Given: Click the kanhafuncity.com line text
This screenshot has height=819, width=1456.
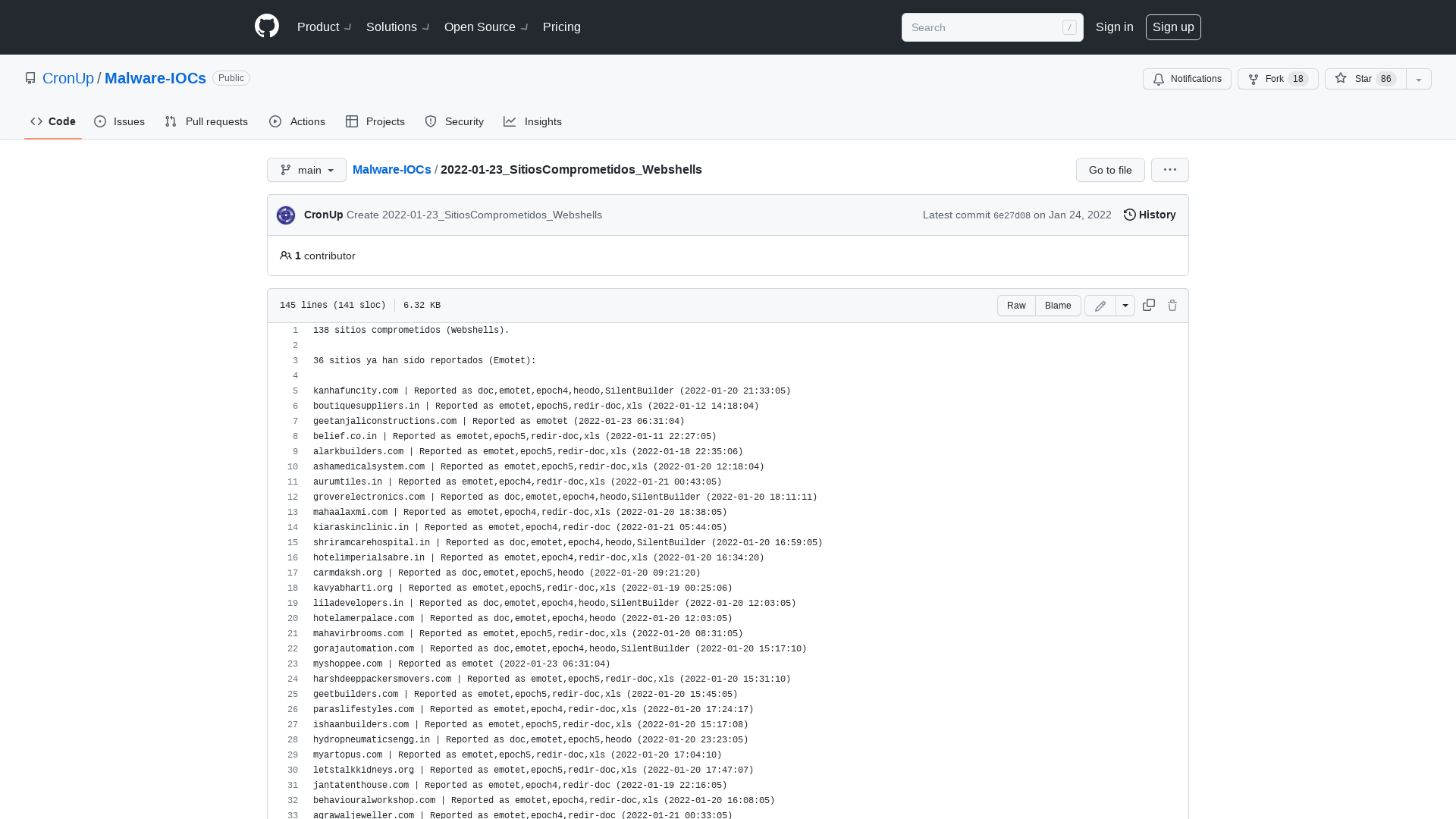Looking at the screenshot, I should (552, 391).
